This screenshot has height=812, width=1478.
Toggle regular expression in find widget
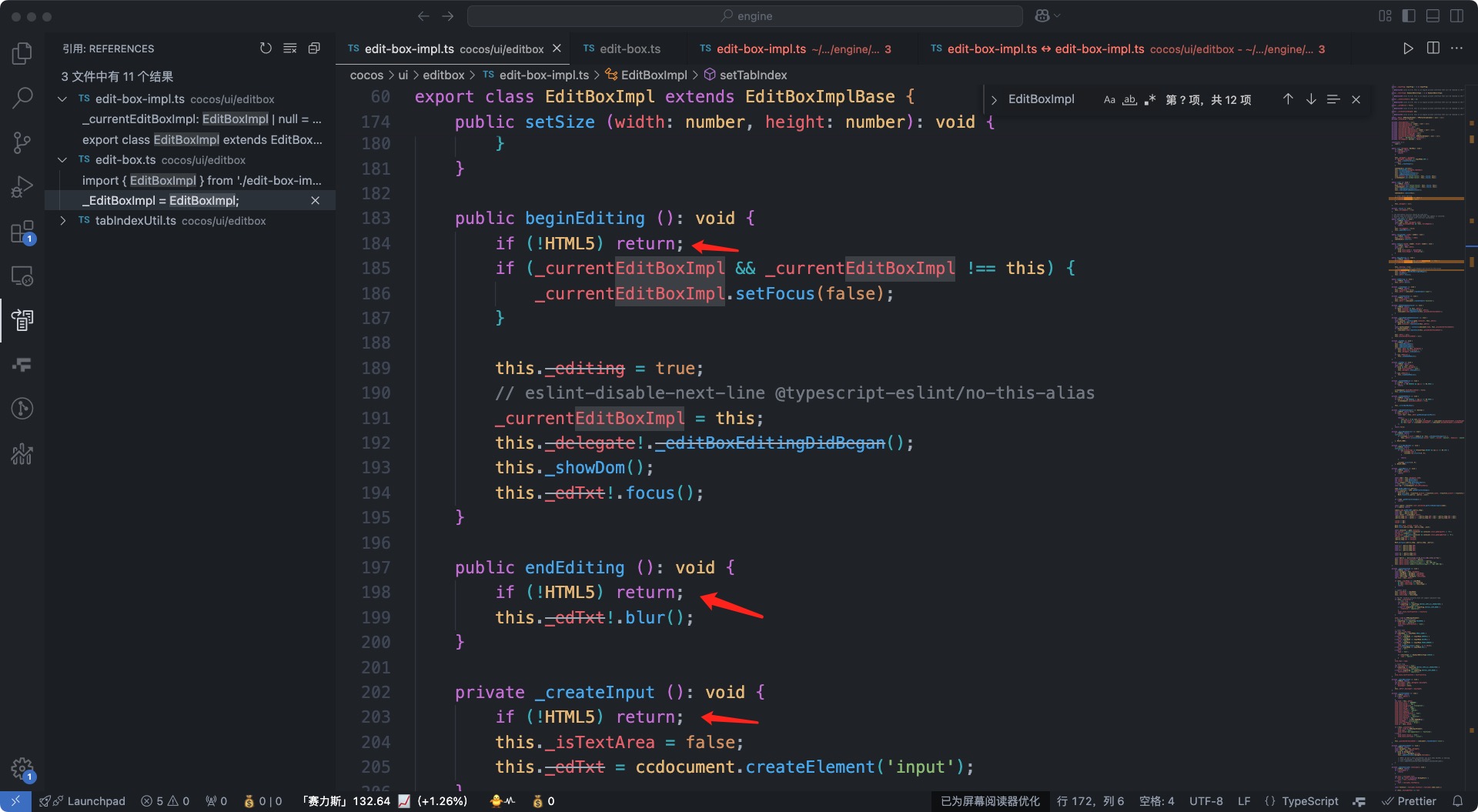point(1150,100)
